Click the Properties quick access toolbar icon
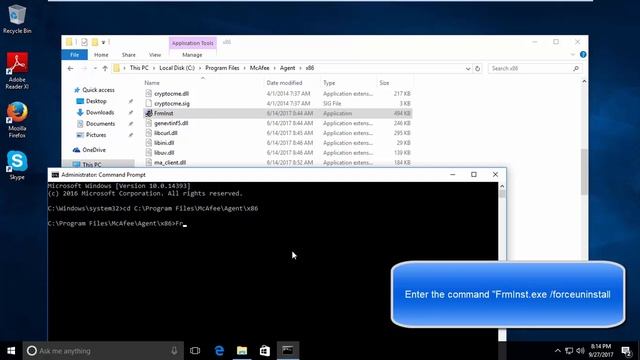 pos(84,42)
